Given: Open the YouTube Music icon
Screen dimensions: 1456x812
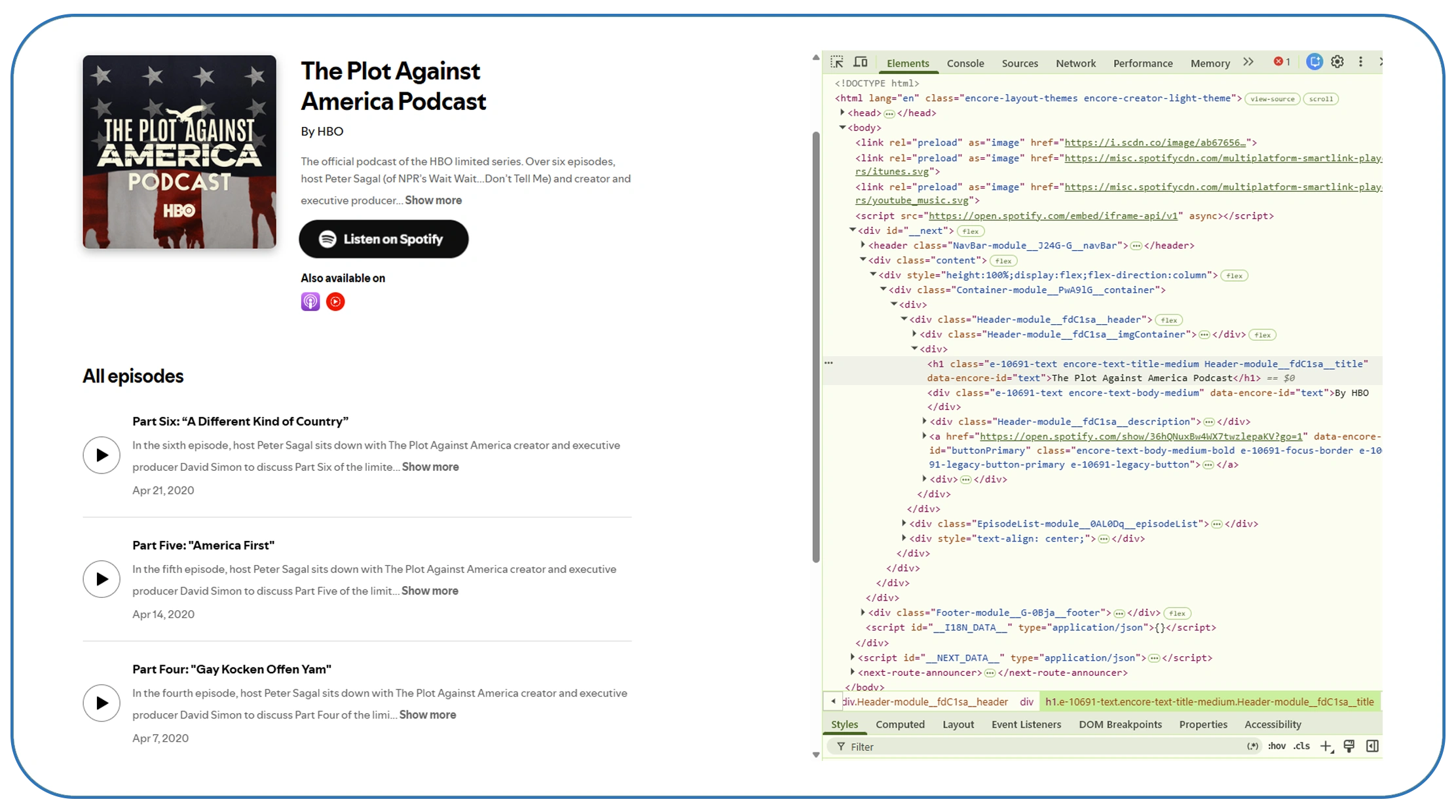Looking at the screenshot, I should (335, 302).
